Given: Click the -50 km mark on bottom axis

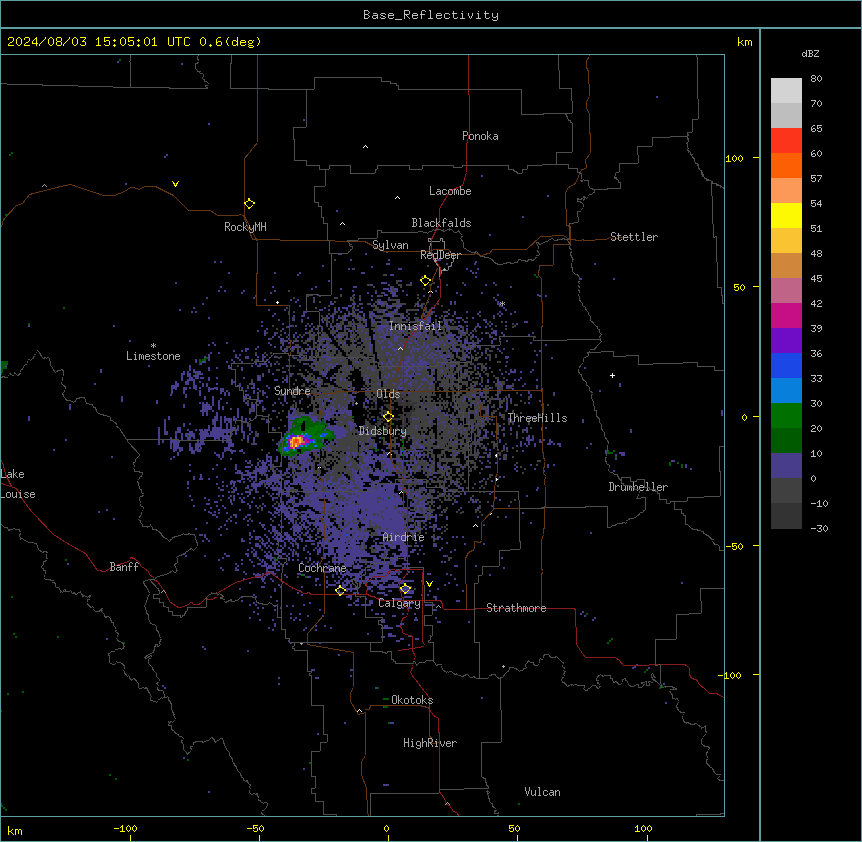Looking at the screenshot, I should (x=255, y=828).
